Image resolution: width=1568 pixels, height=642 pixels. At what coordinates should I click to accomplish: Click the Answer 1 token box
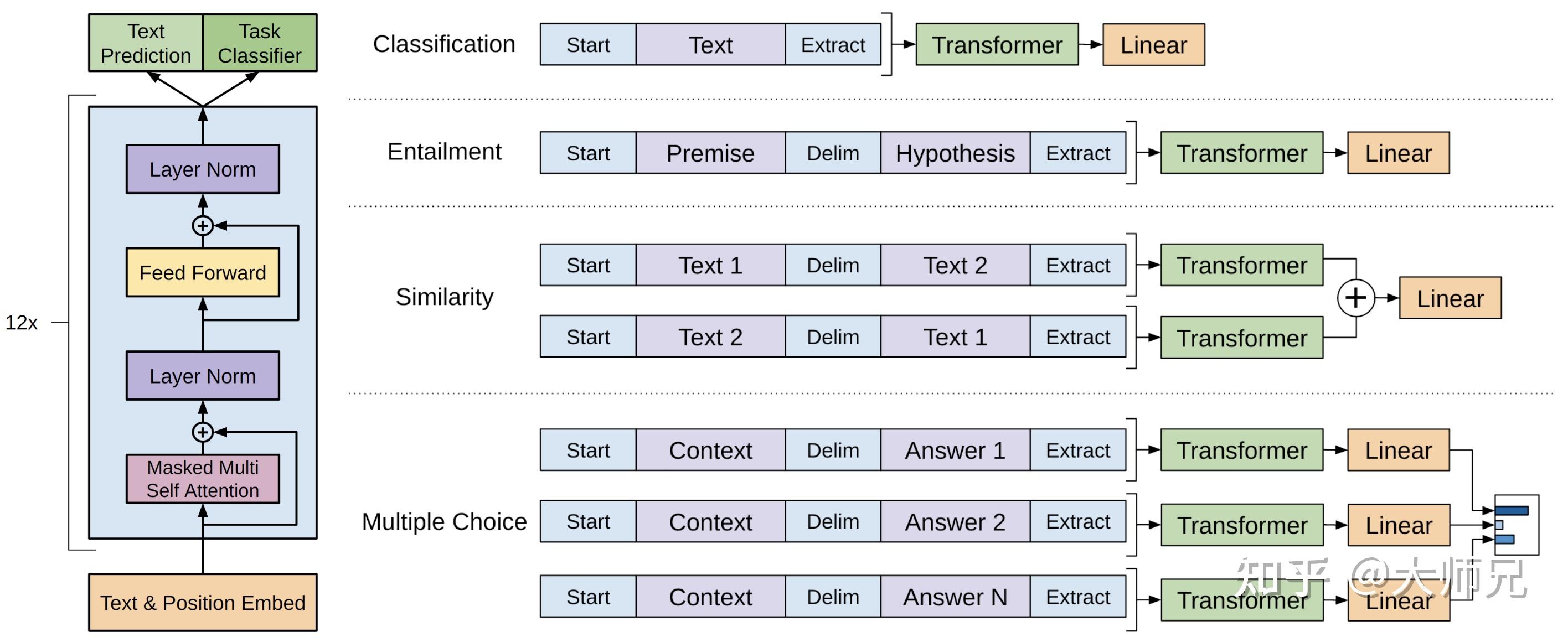coord(955,451)
